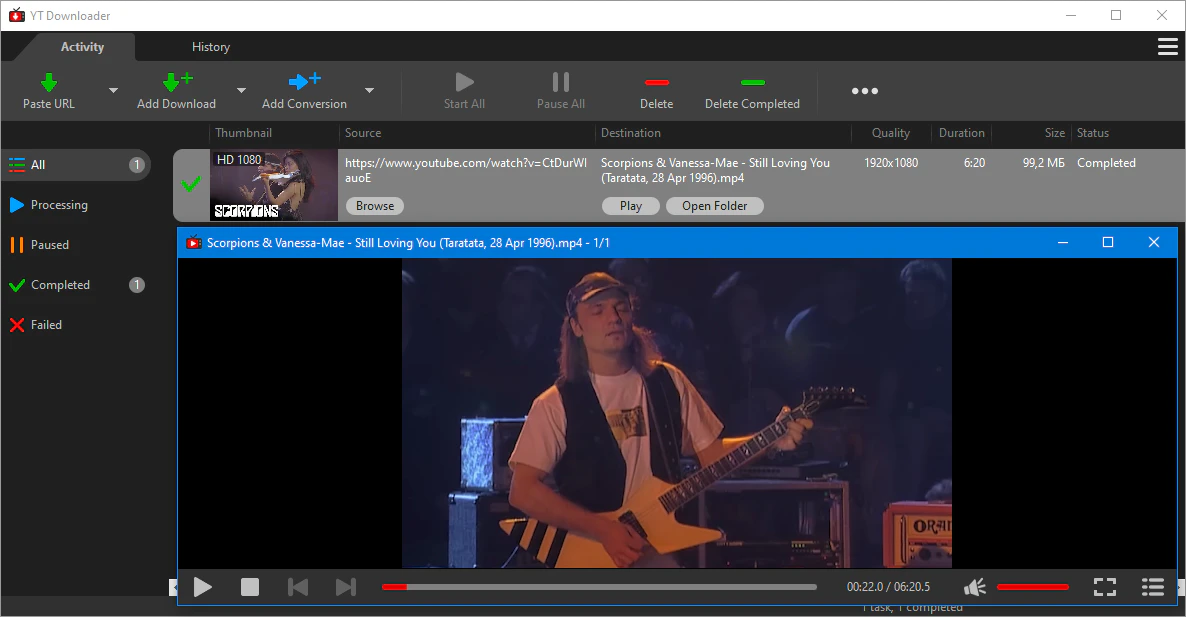Click the player Previous track button
1186x617 pixels.
(x=298, y=587)
